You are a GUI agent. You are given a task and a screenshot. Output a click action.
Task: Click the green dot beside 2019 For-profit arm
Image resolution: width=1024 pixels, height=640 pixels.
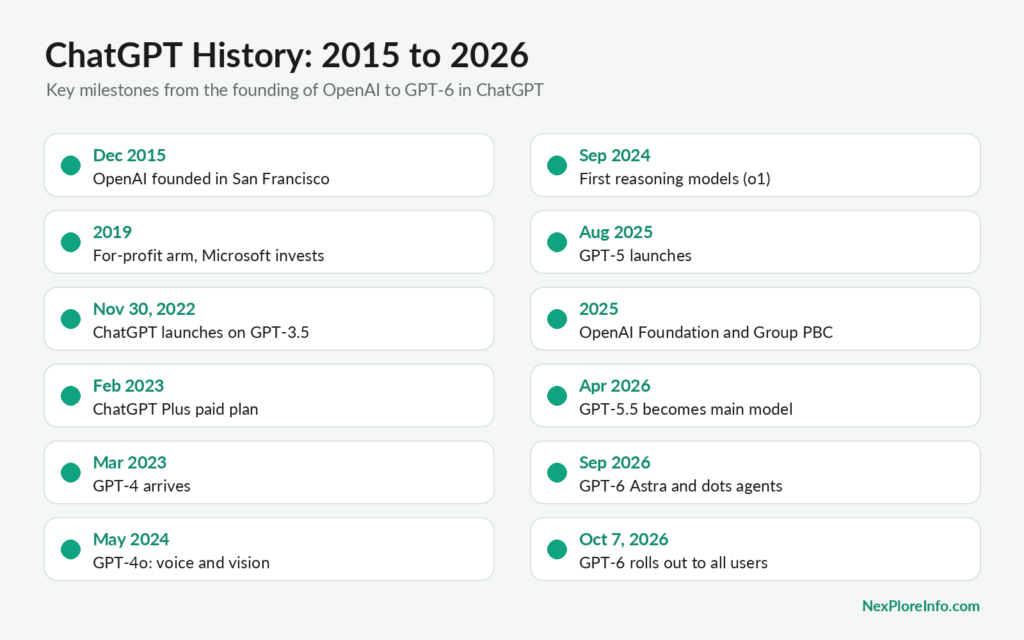click(x=71, y=242)
